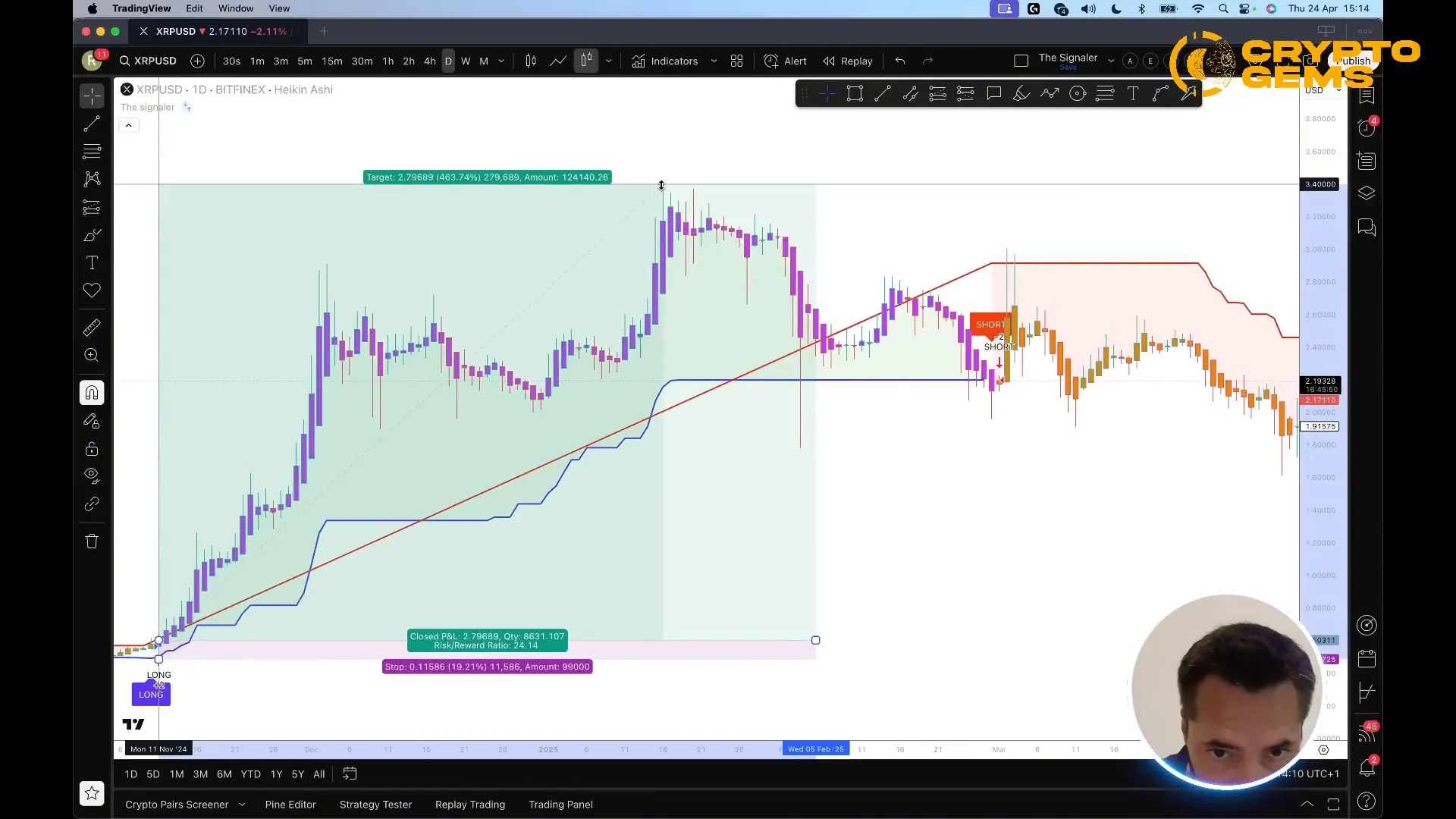This screenshot has width=1456, height=819.
Task: Open go to date calendar button
Action: [x=350, y=773]
